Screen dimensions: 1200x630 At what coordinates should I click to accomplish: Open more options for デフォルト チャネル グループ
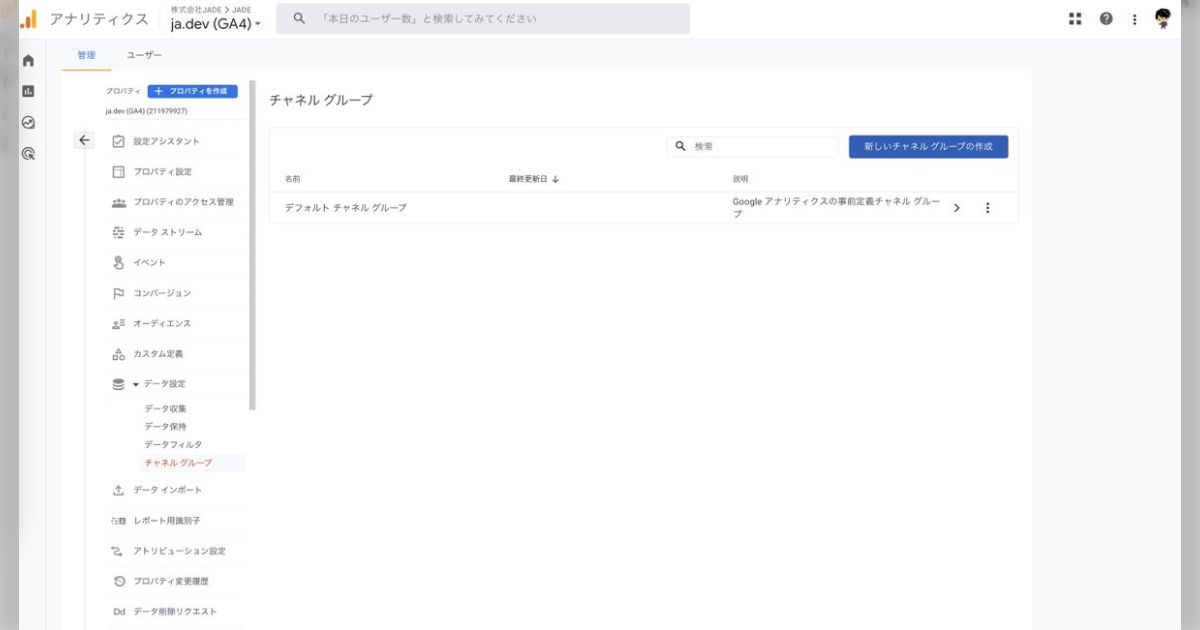coord(988,208)
